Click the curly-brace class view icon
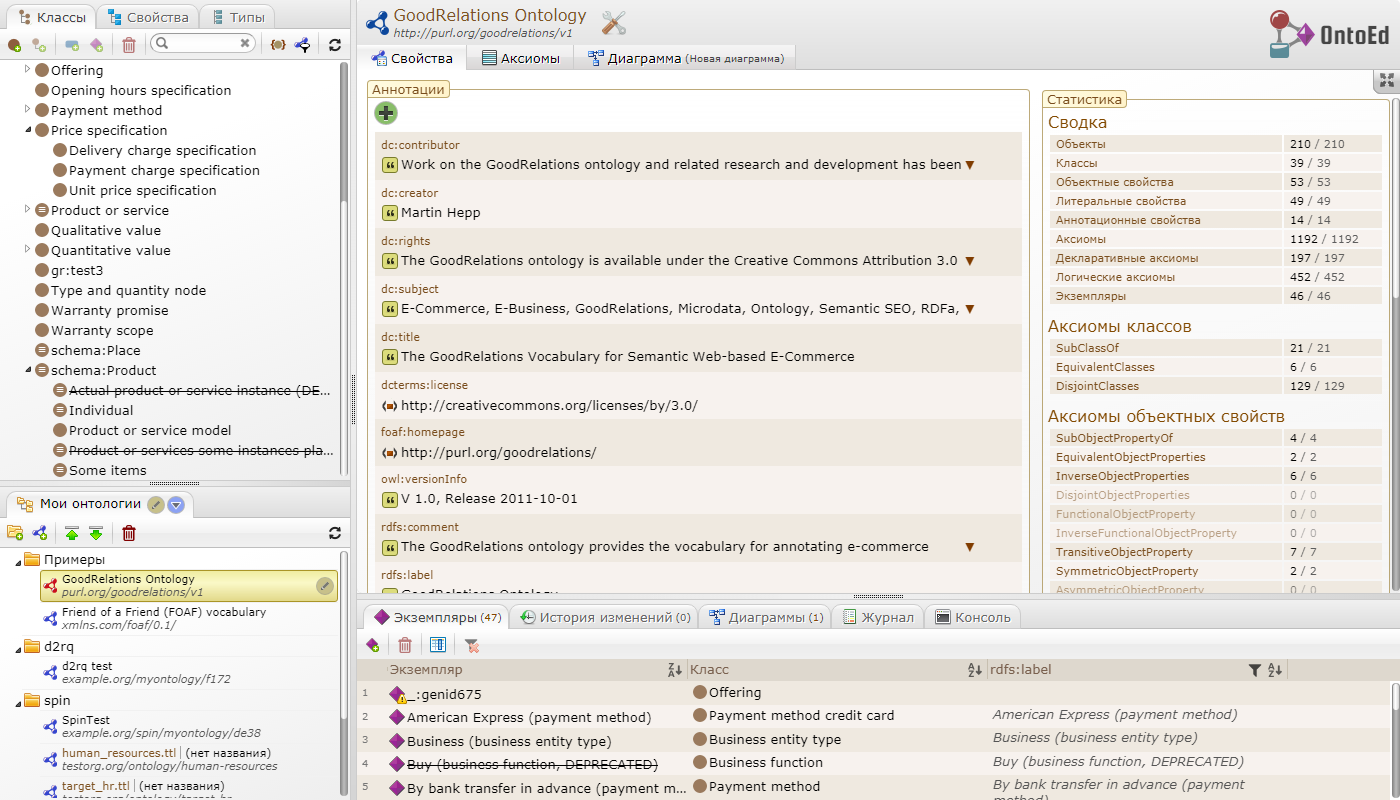 click(278, 45)
